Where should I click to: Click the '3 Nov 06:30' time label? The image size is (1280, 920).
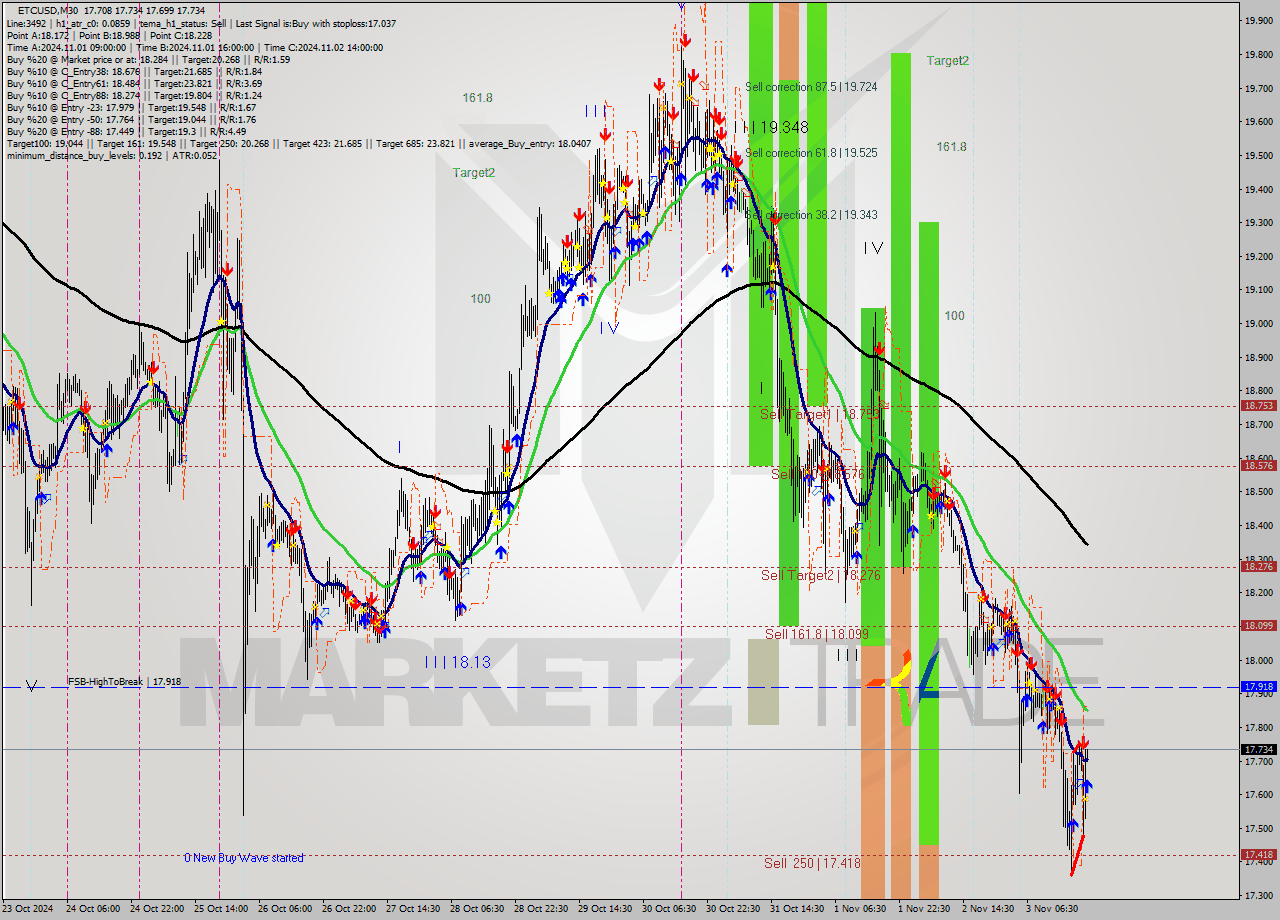pos(1052,909)
